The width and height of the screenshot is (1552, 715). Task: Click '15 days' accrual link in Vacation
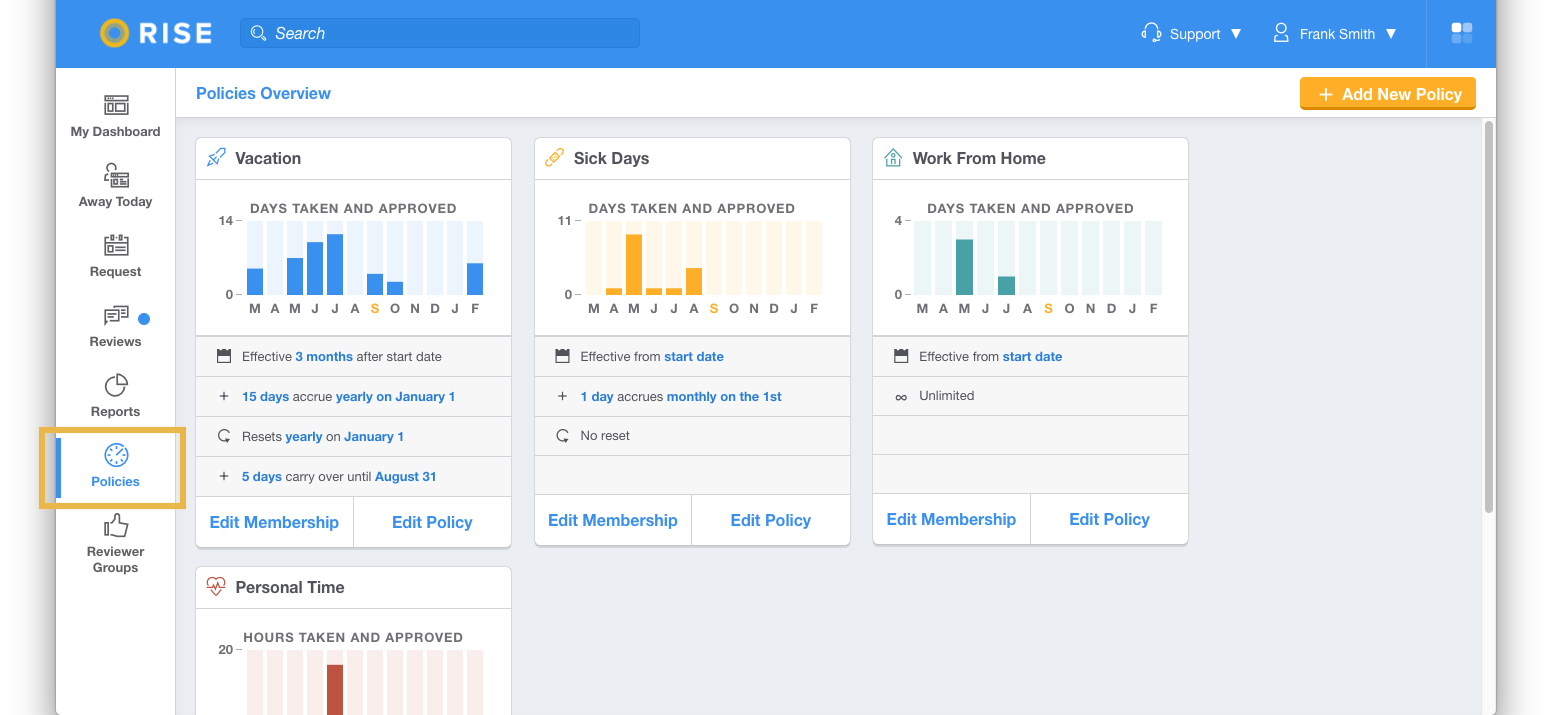(265, 396)
